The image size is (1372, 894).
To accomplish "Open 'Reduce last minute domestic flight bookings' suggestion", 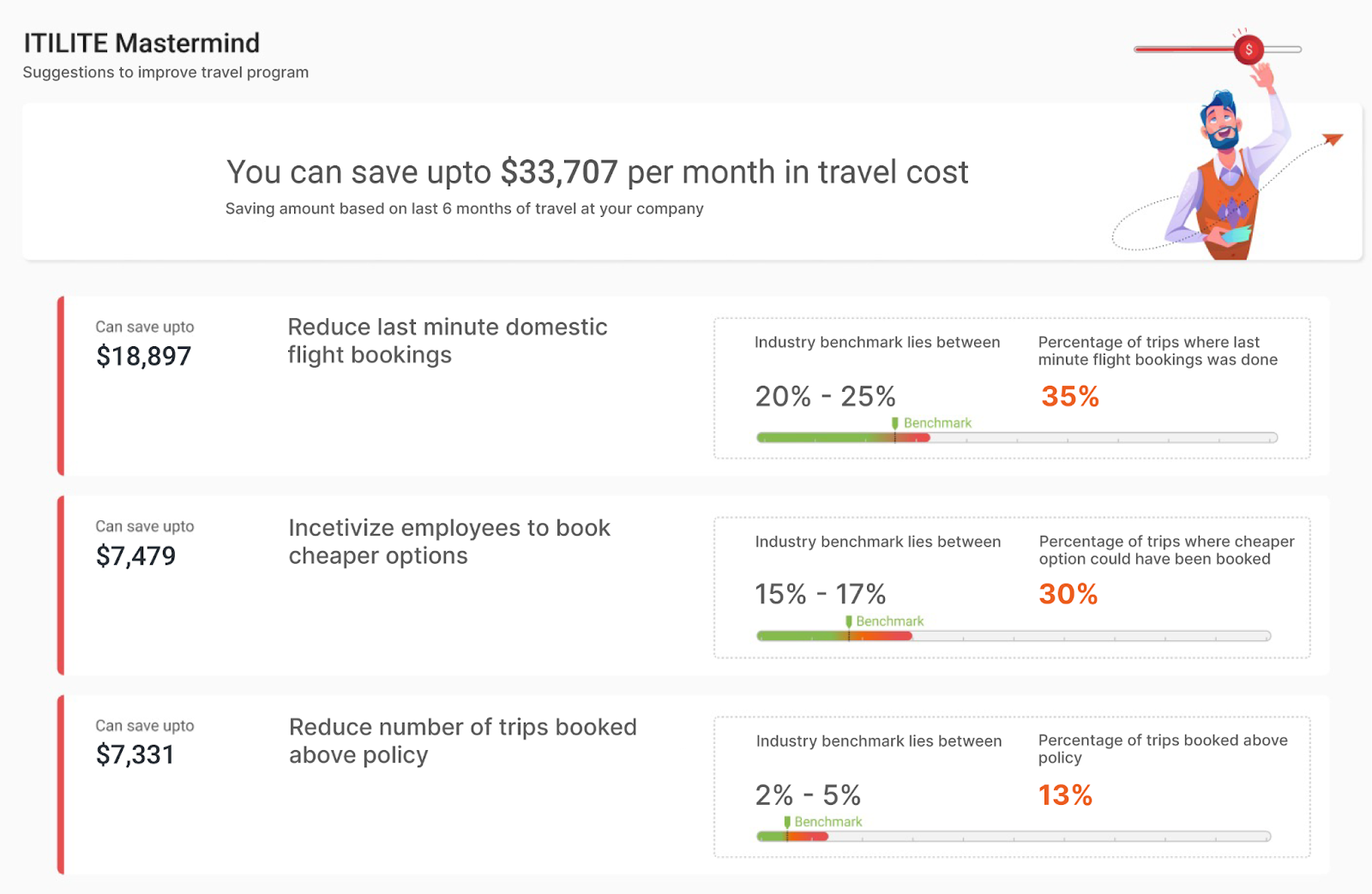I will pyautogui.click(x=447, y=340).
